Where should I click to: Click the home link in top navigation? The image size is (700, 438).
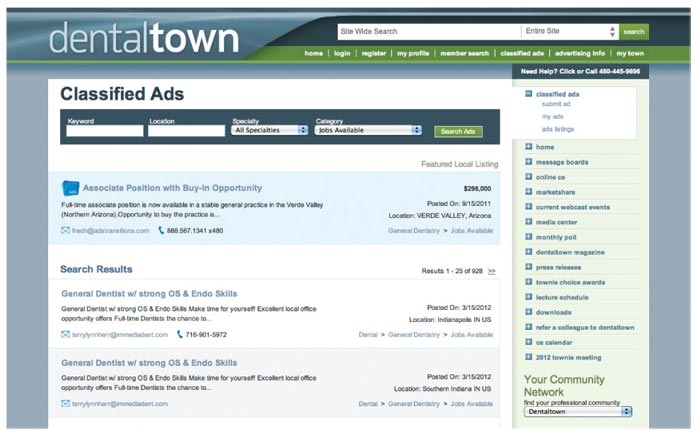click(313, 53)
